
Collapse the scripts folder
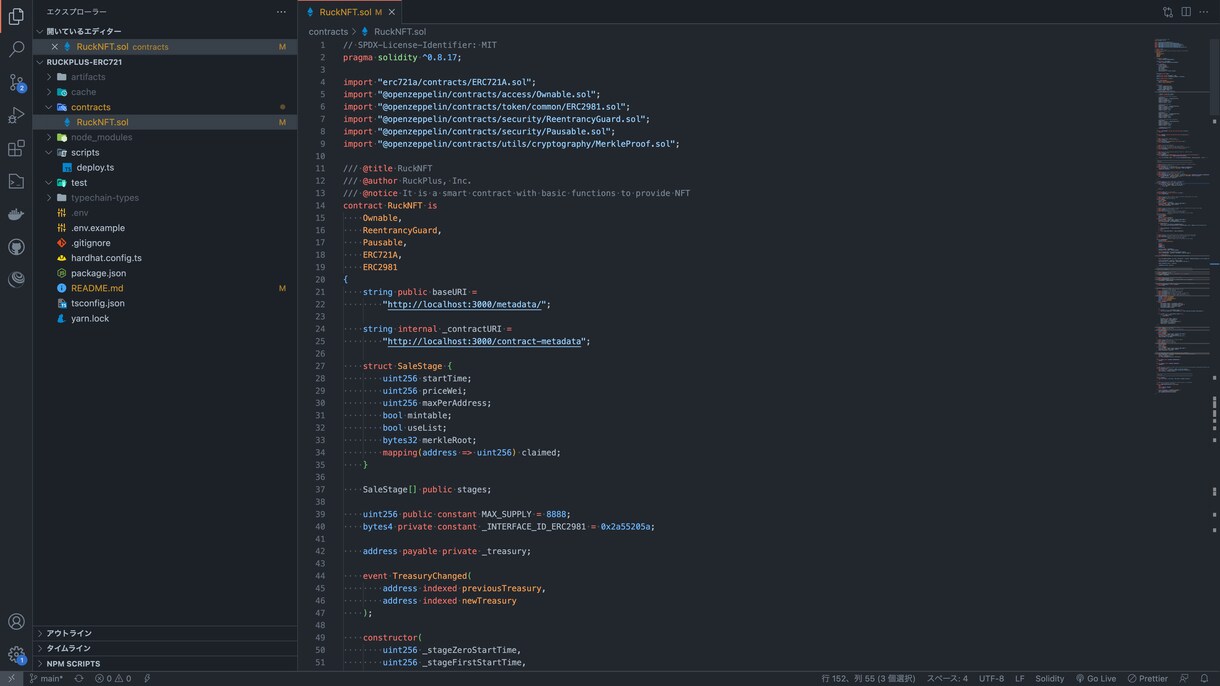tap(49, 152)
